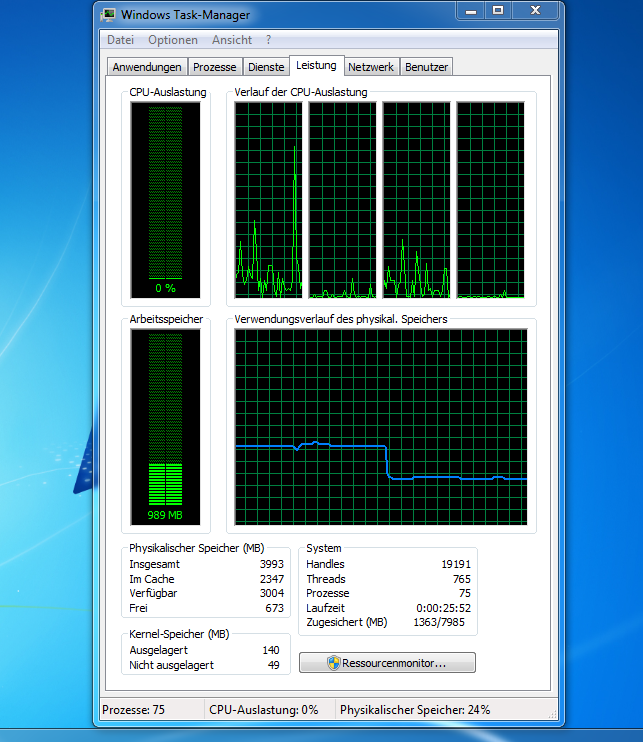
Task: Click the Kernel-Speicher (MB) group label
Action: pyautogui.click(x=179, y=634)
